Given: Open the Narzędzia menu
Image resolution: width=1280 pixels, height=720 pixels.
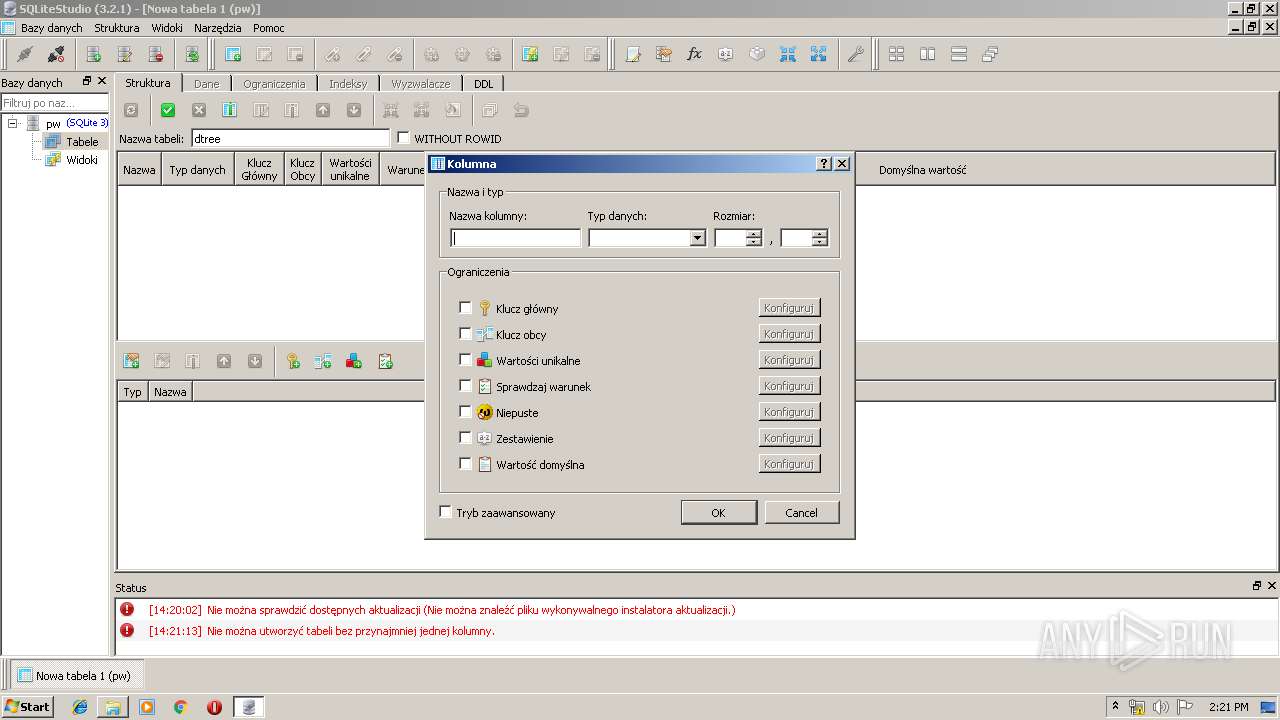Looking at the screenshot, I should 218,28.
